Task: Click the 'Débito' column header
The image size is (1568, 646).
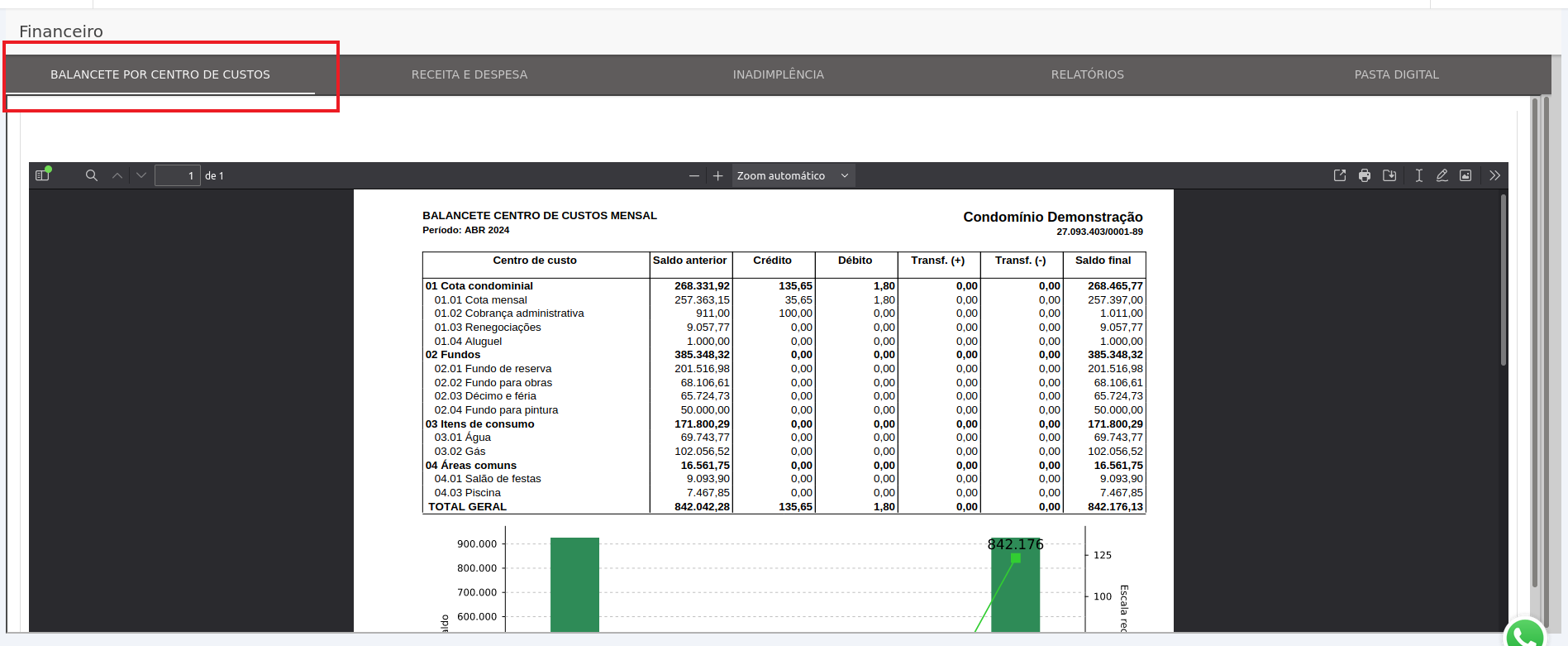Action: pyautogui.click(x=855, y=261)
